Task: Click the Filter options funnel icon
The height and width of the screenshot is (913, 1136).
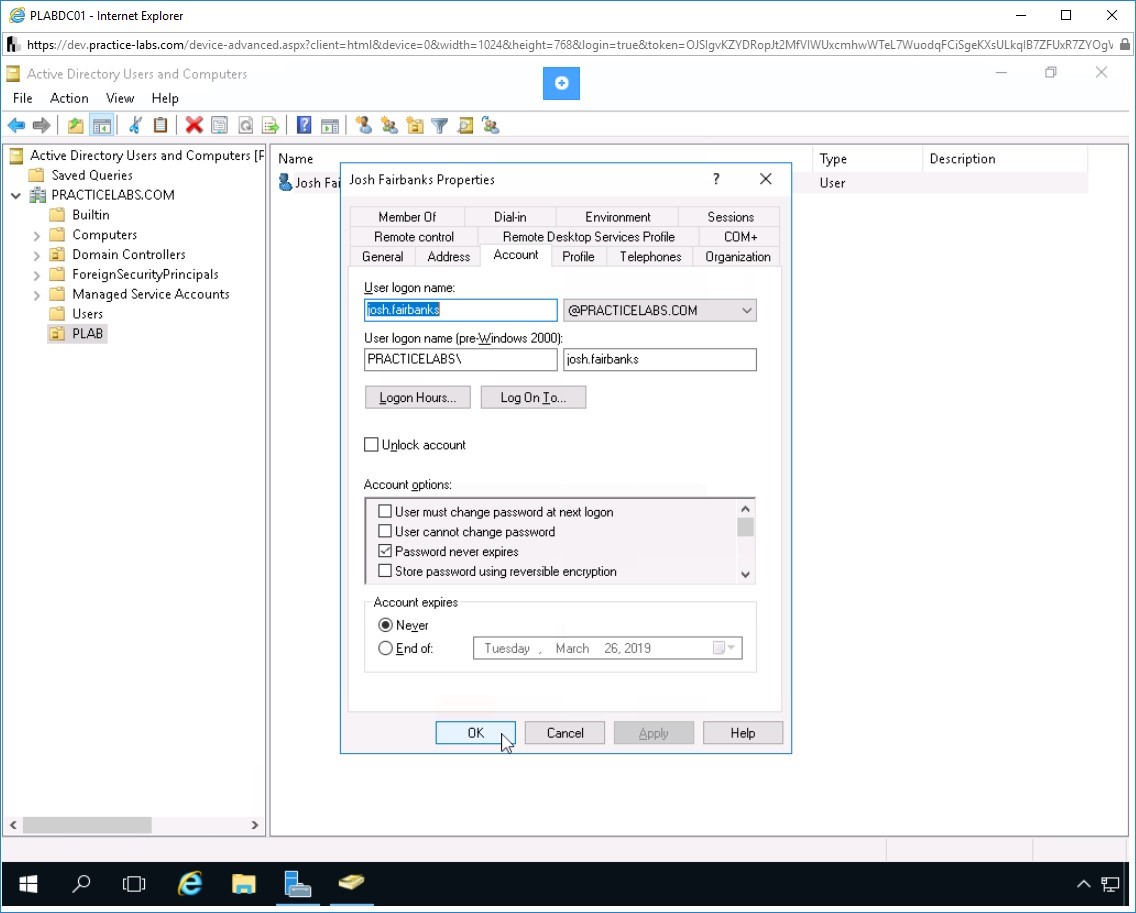Action: [440, 125]
